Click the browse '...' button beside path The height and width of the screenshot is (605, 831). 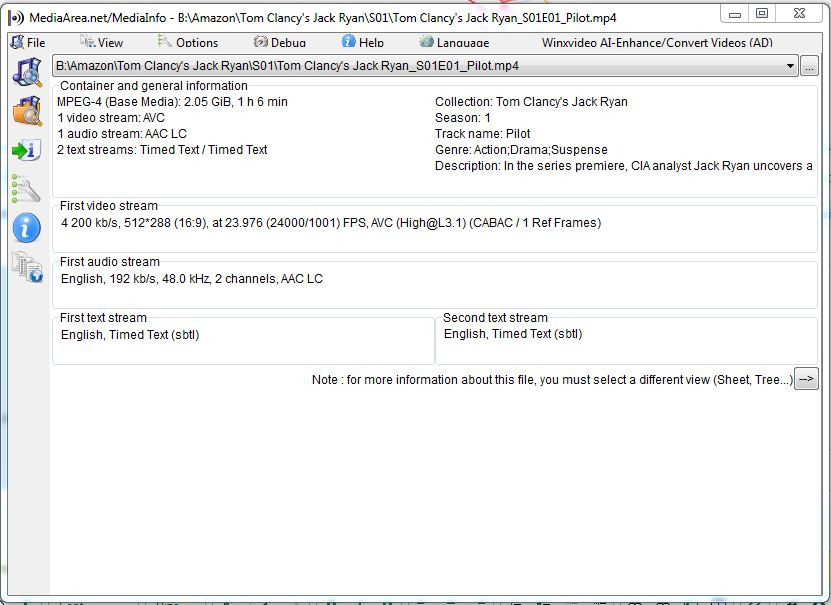pos(809,67)
